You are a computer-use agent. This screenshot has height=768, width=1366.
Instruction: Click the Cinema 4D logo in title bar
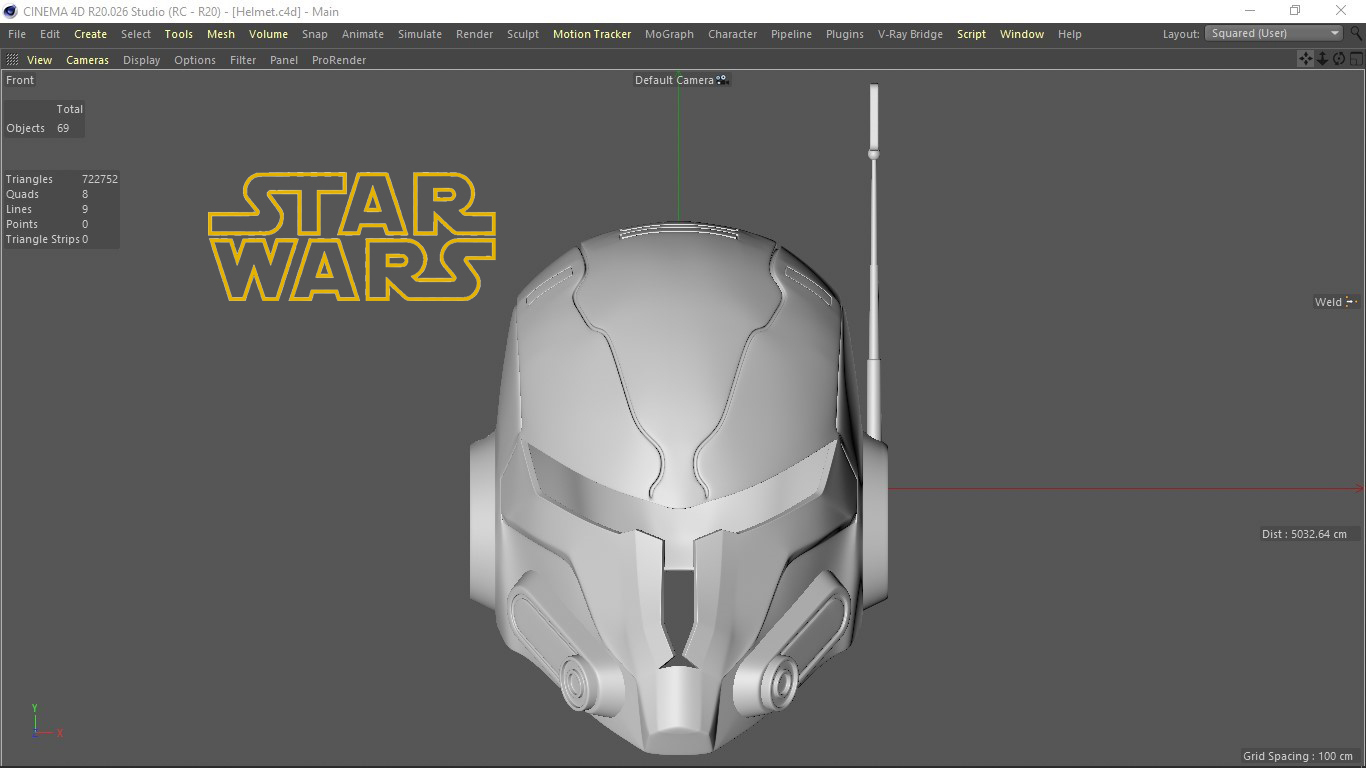pos(10,11)
